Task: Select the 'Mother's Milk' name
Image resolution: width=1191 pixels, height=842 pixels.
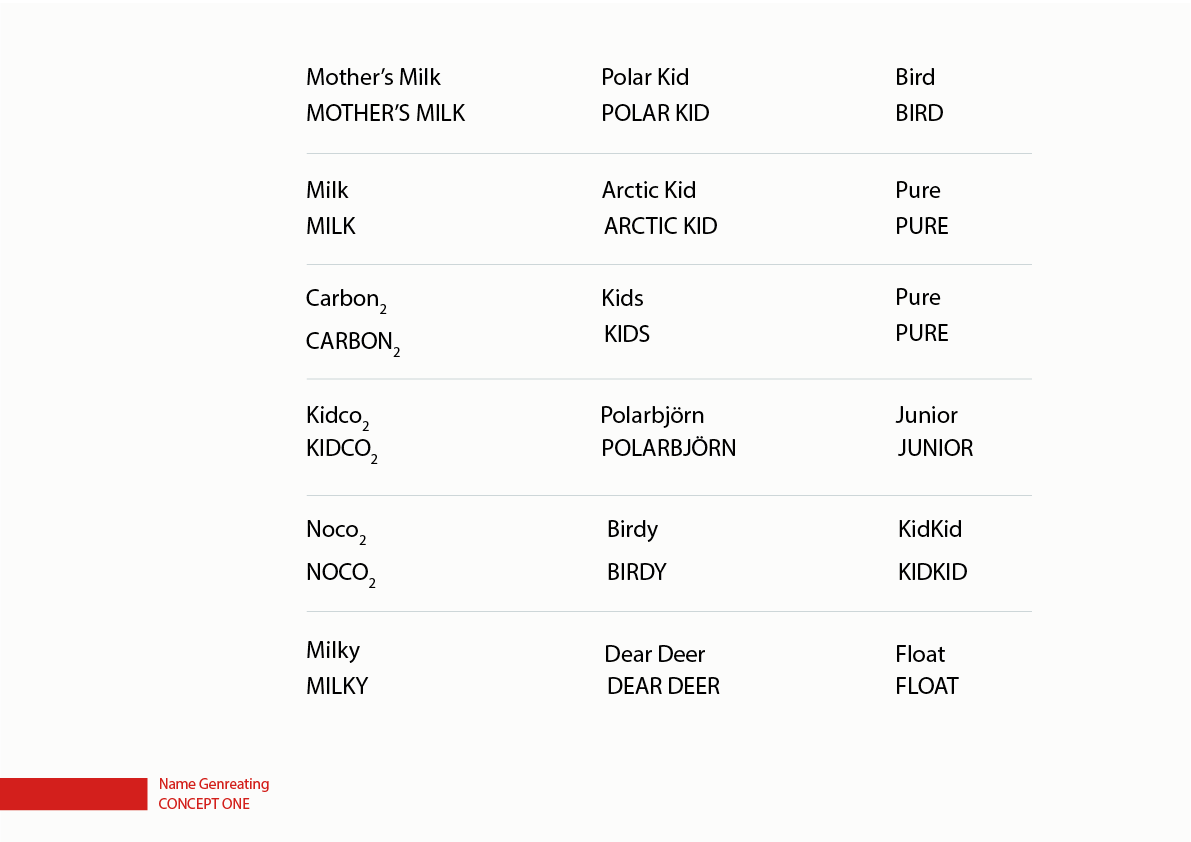Action: tap(373, 77)
